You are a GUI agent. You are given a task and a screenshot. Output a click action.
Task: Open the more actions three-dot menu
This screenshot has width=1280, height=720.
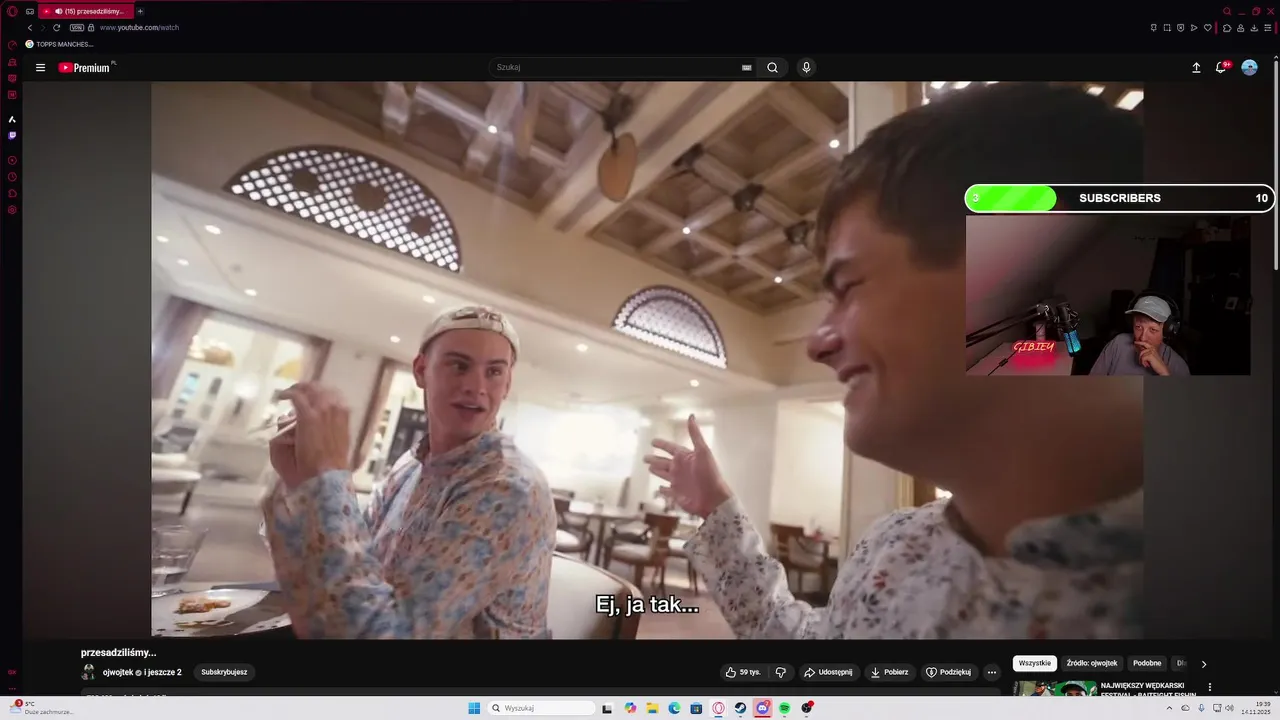point(992,672)
